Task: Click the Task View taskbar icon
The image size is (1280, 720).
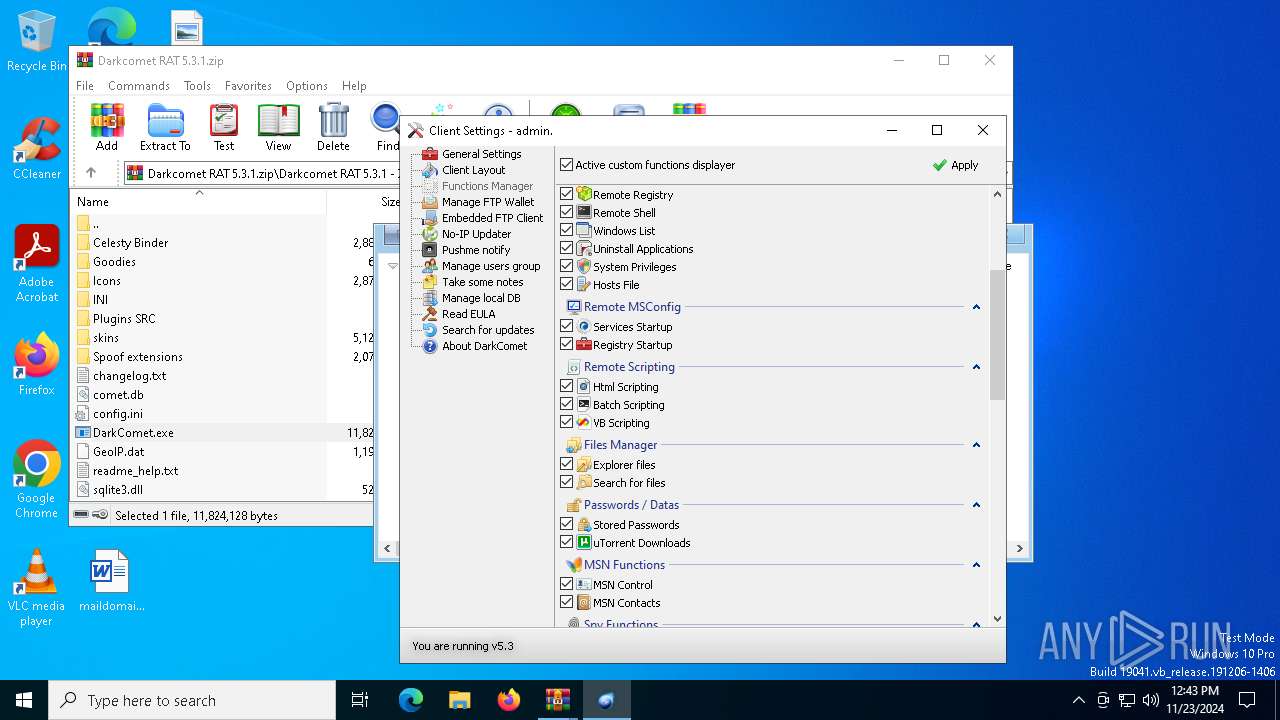Action: tap(360, 700)
